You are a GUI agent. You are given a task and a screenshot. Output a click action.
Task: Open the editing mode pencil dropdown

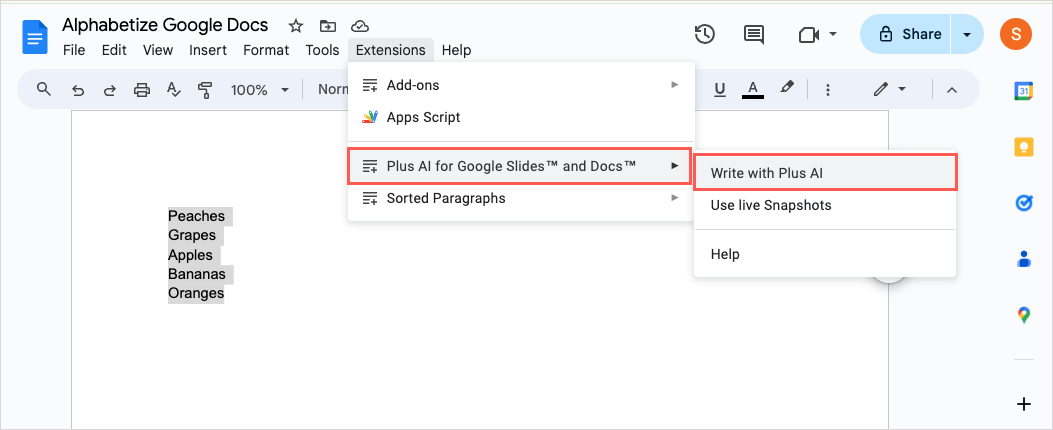coord(890,89)
